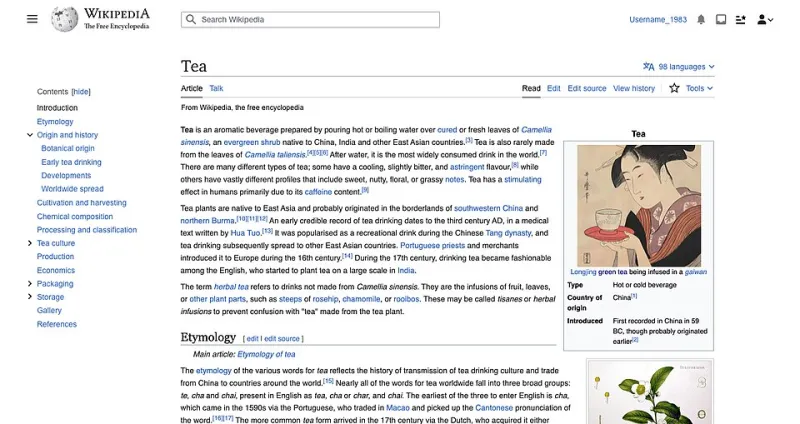The width and height of the screenshot is (800, 424).
Task: Jump to Processing and classification
Action: 87,230
